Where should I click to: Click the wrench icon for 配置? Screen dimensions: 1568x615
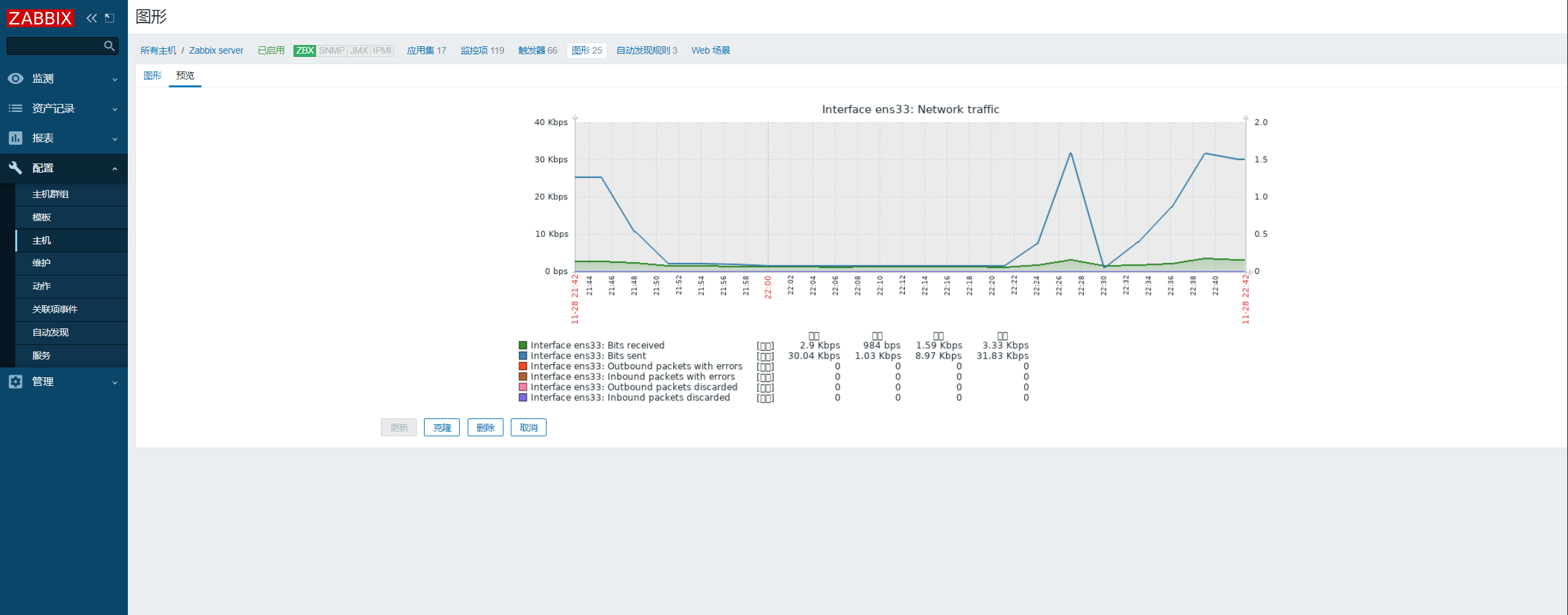[15, 167]
